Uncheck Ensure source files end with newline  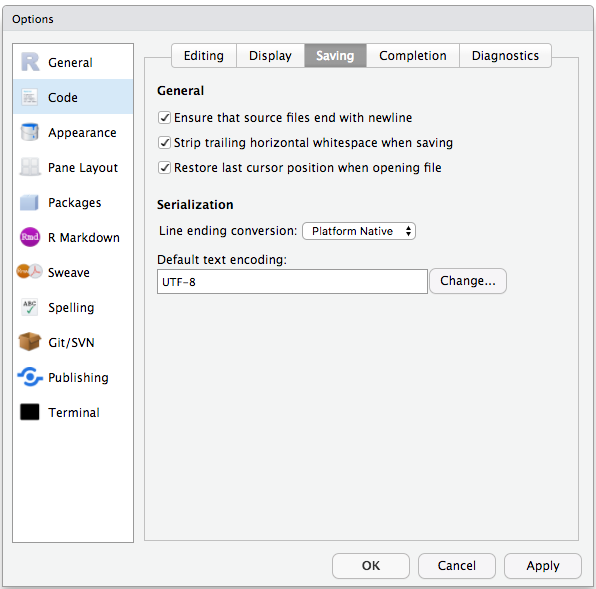point(164,118)
